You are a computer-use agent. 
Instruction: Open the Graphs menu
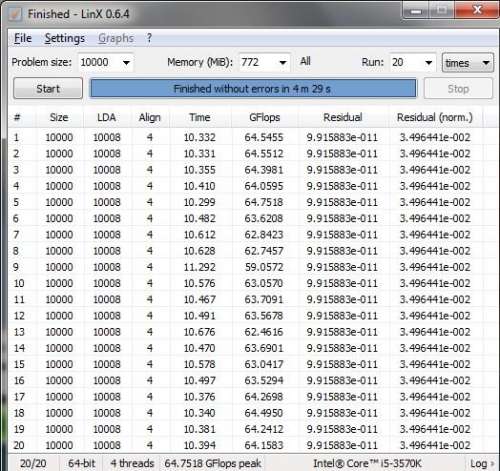116,38
